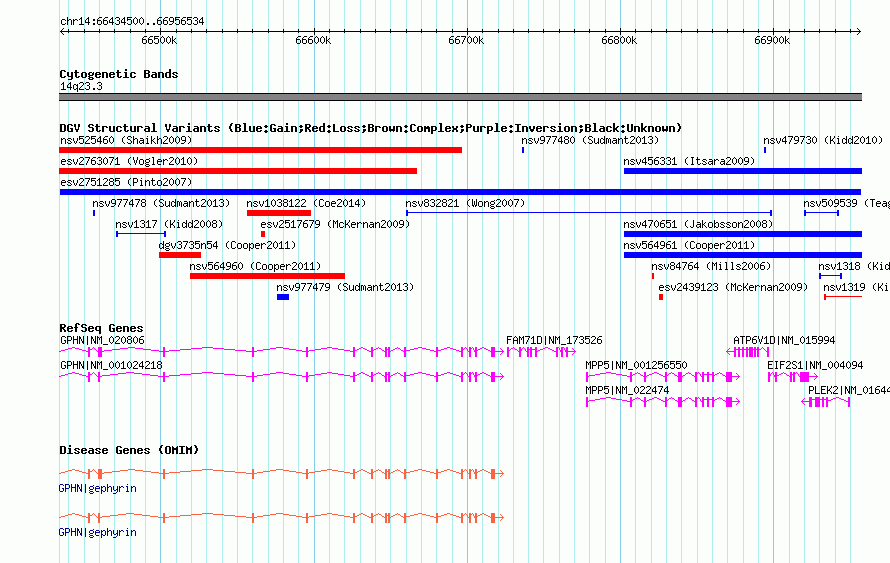Click the ATP6V1D|NM_015994 gene model
This screenshot has width=890, height=563.
pos(748,352)
